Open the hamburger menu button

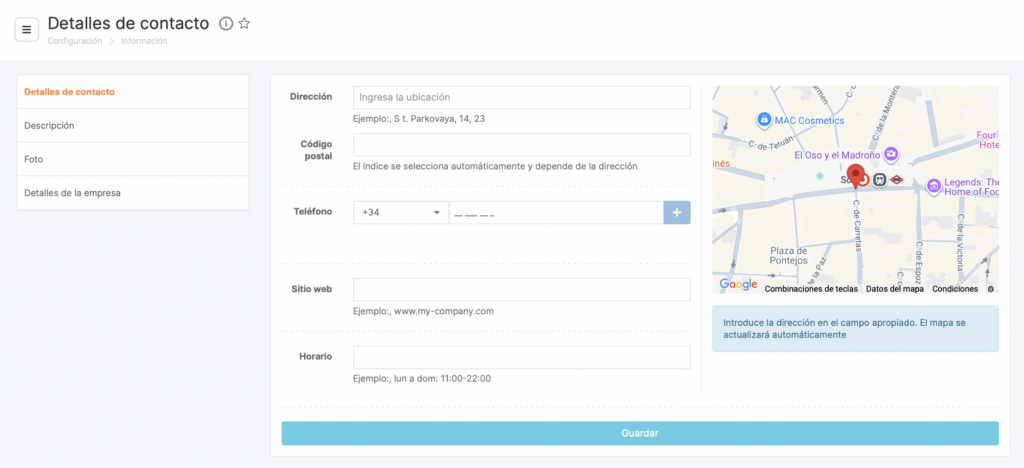[x=27, y=29]
